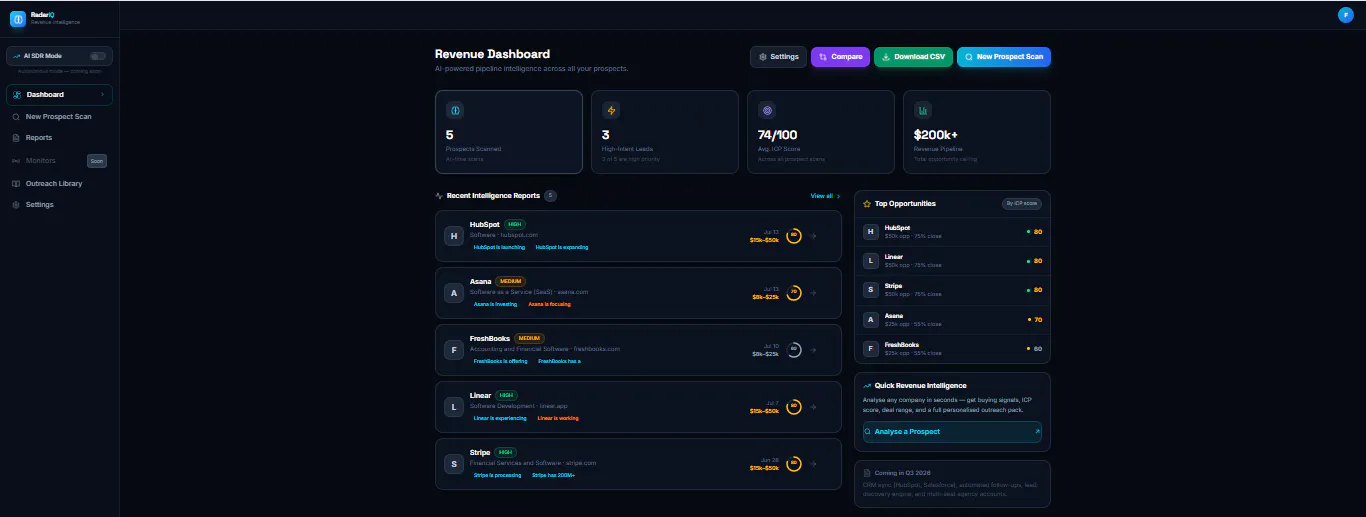Open FreshBooks report via arrow

click(x=814, y=350)
